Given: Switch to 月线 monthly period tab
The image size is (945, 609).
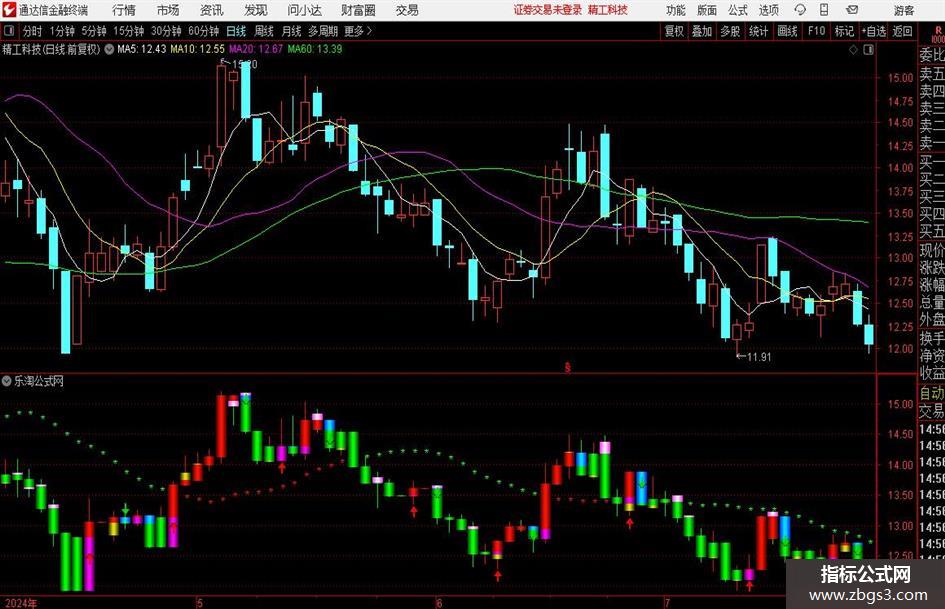Looking at the screenshot, I should pos(292,31).
